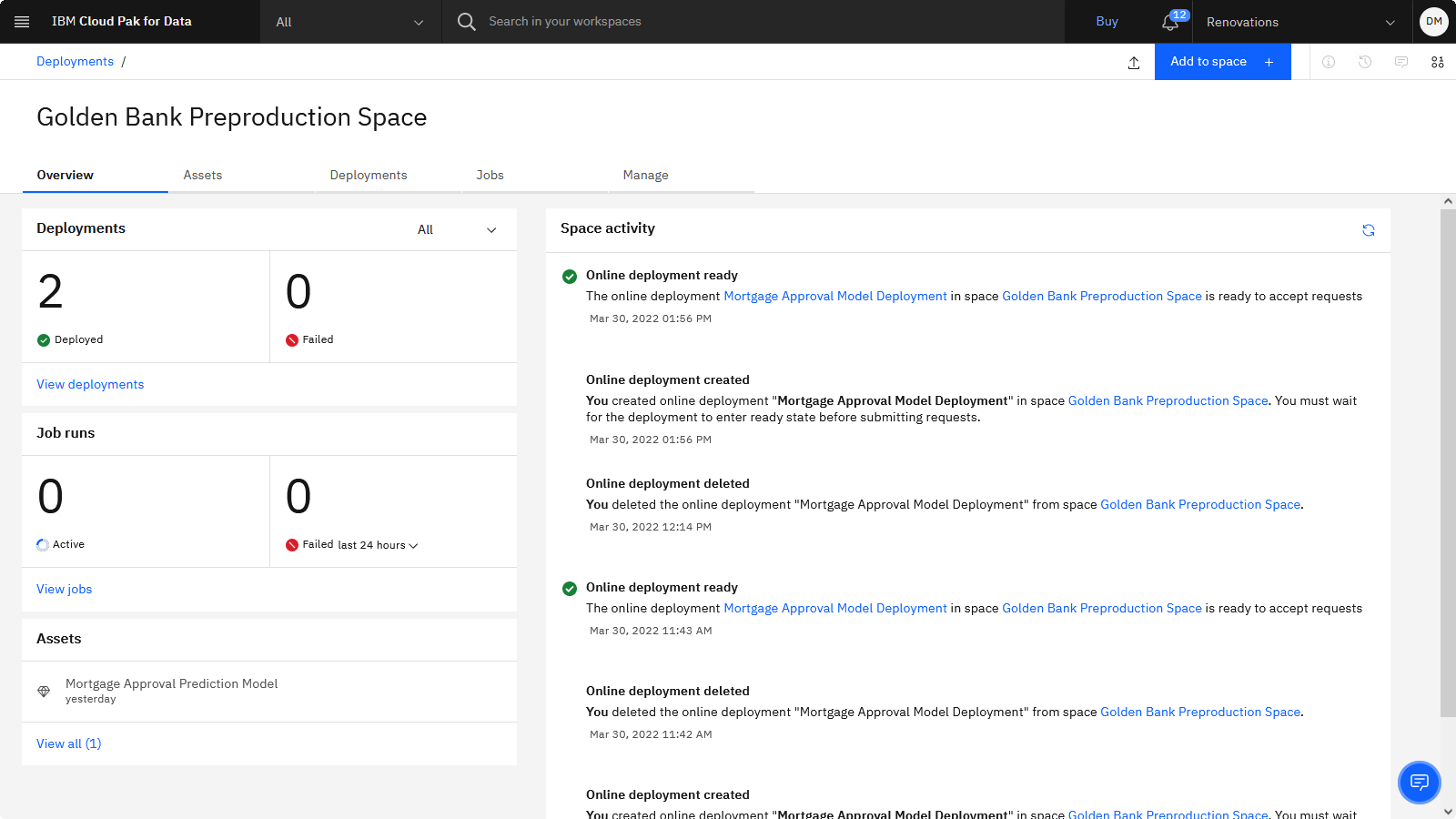Click the Mar 30, 2022 11:43 AM timestamp
The image size is (1456, 819).
[651, 631]
